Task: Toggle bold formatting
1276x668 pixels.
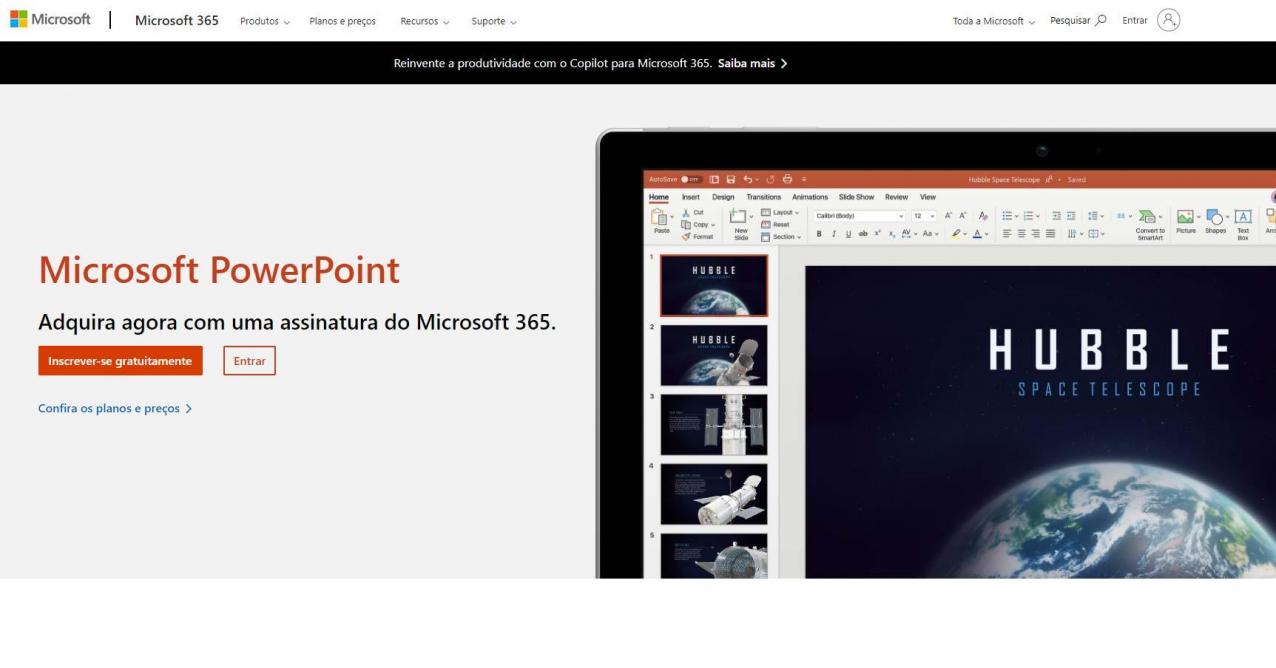Action: pos(819,234)
